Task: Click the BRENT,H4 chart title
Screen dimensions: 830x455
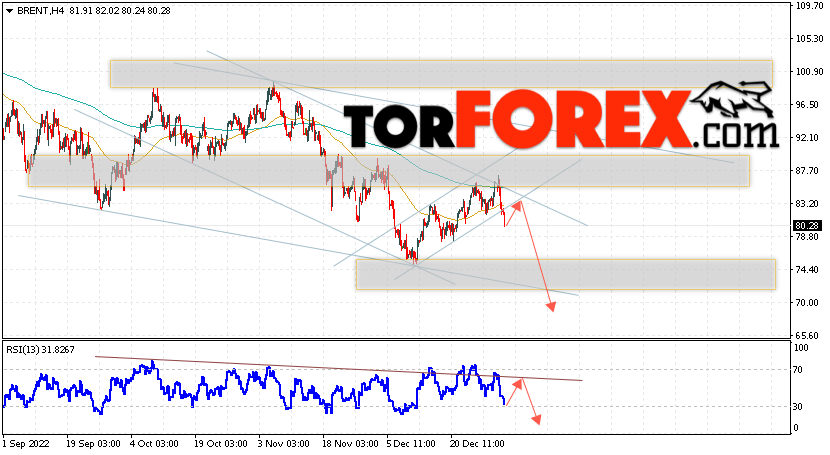Action: pos(41,11)
